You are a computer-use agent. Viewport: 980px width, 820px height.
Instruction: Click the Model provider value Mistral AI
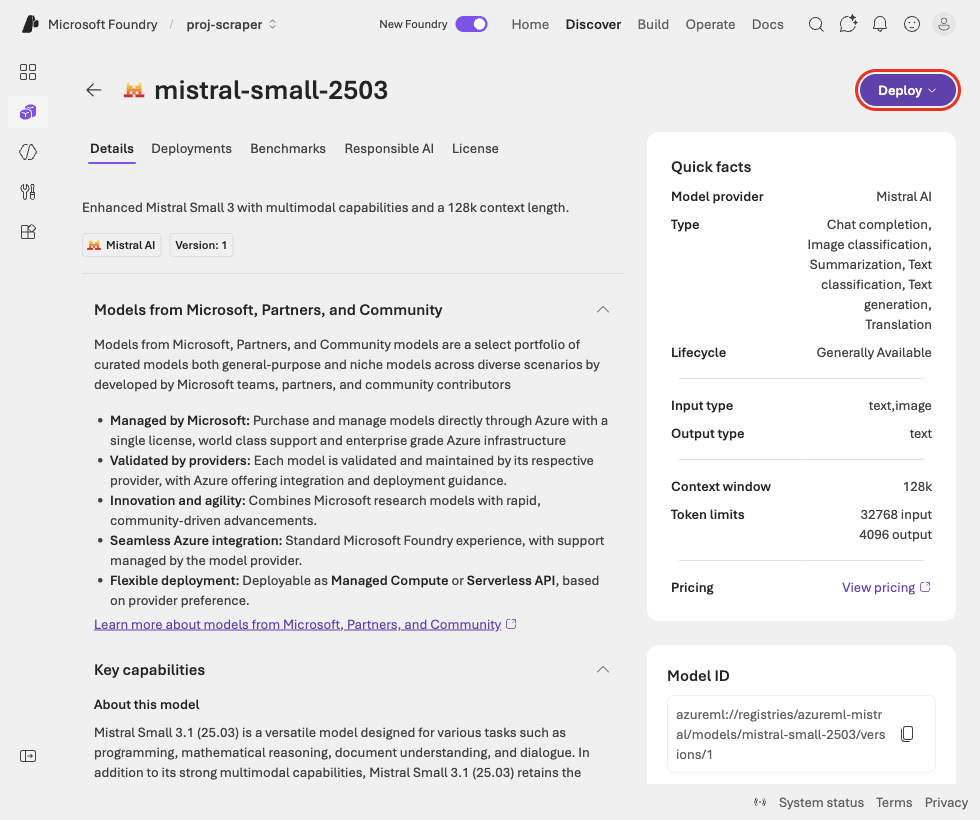pyautogui.click(x=904, y=196)
